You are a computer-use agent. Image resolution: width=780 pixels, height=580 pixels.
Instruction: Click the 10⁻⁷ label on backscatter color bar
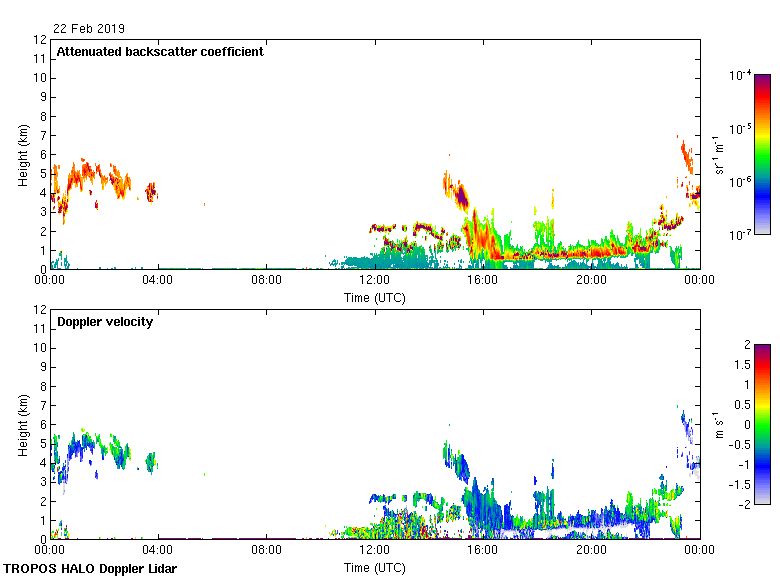pyautogui.click(x=740, y=235)
